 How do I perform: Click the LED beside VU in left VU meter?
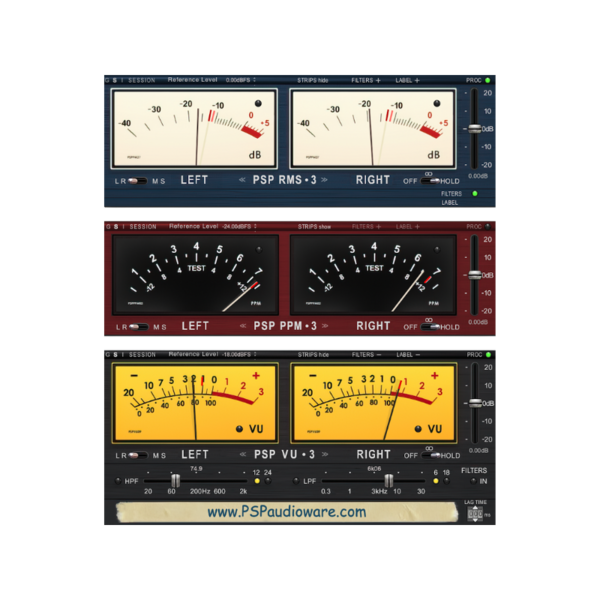pyautogui.click(x=240, y=429)
